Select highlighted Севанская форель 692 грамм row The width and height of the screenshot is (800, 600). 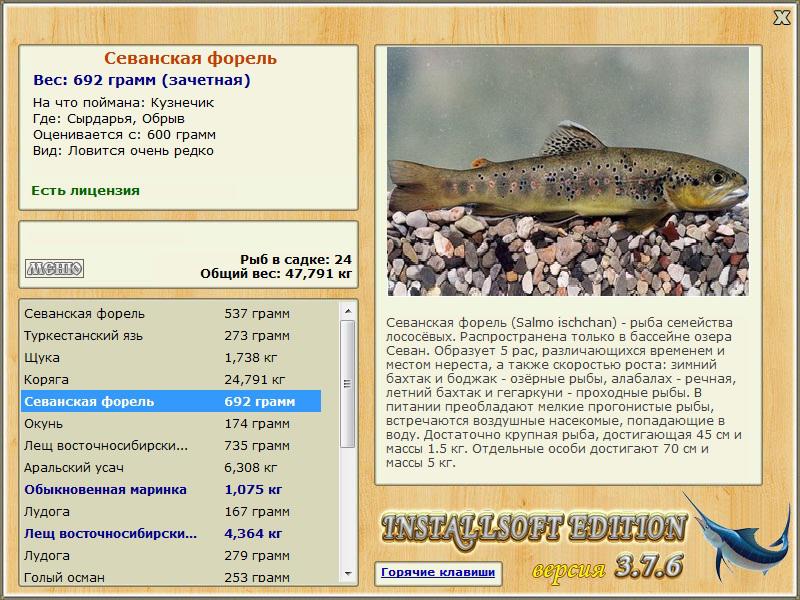tap(171, 402)
